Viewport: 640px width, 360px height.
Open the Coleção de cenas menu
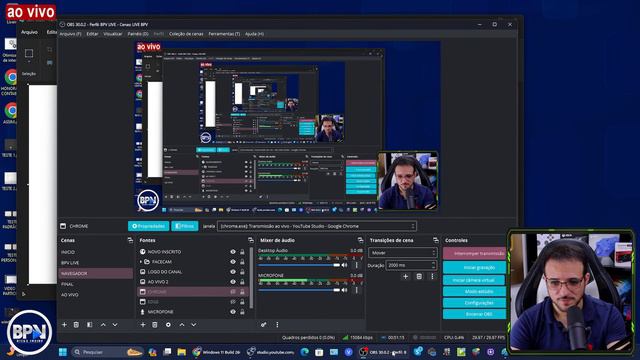(x=186, y=34)
